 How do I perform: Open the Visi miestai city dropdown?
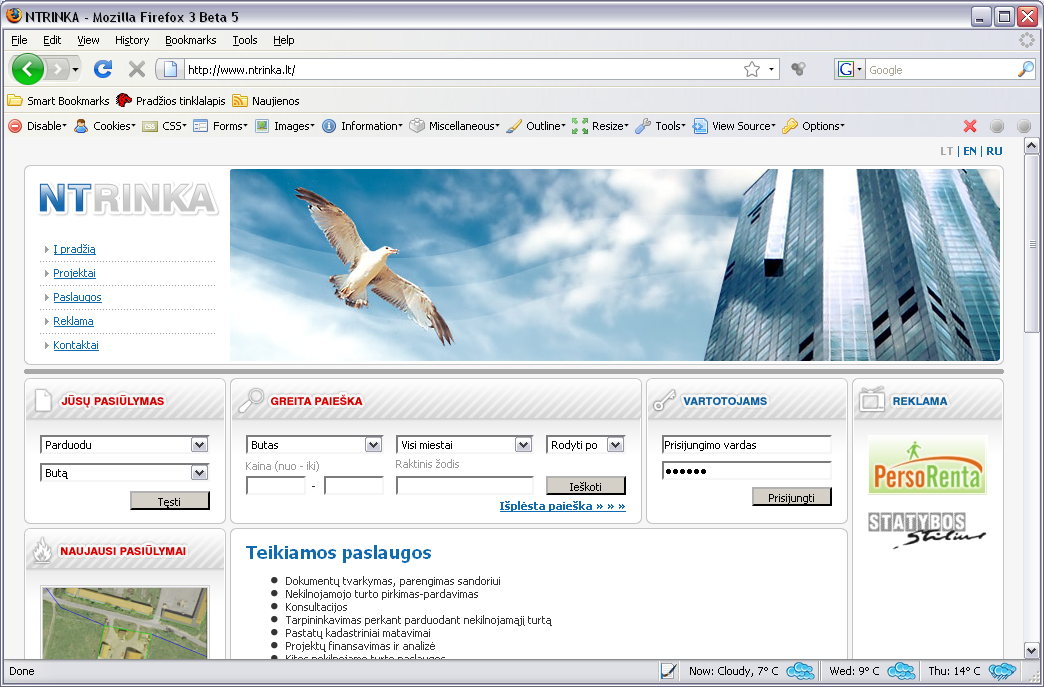pyautogui.click(x=465, y=445)
